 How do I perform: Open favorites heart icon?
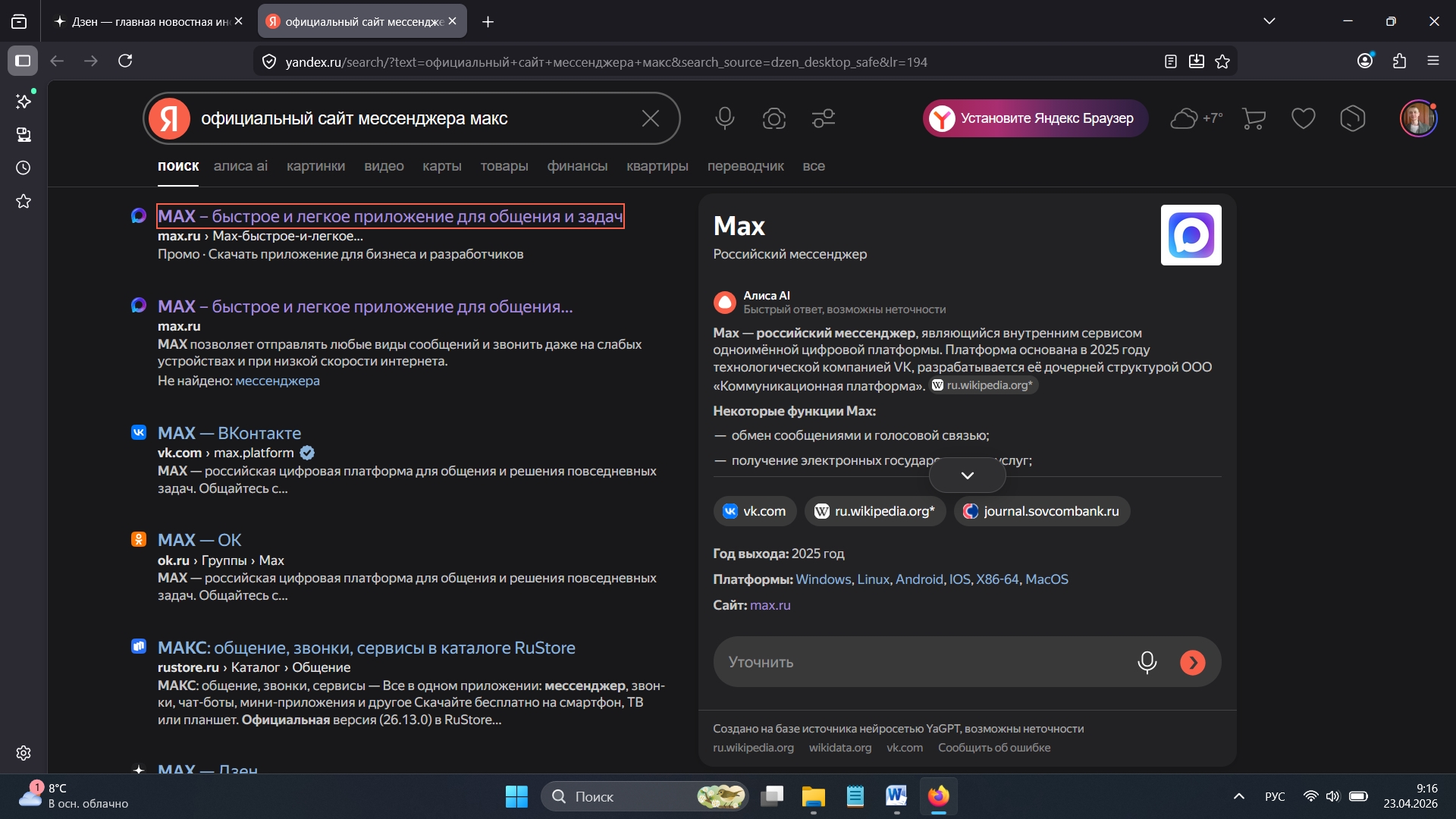tap(1304, 118)
